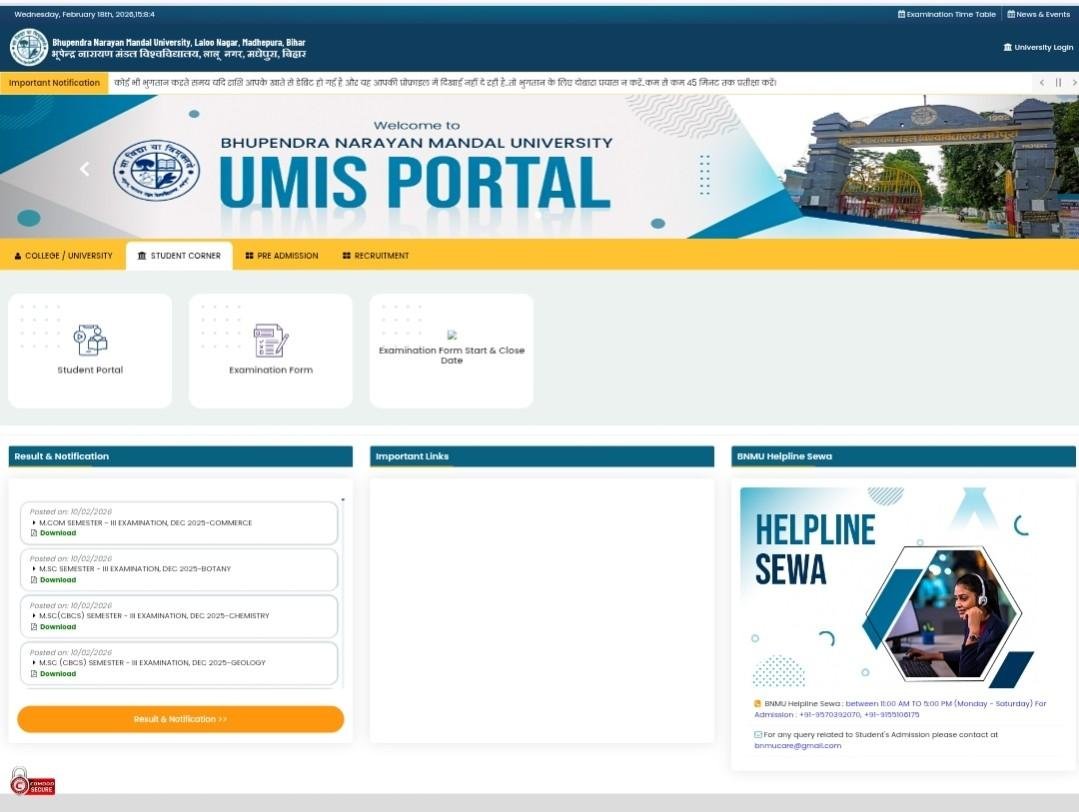
Task: Select the Pre Admission tab
Action: click(x=281, y=256)
